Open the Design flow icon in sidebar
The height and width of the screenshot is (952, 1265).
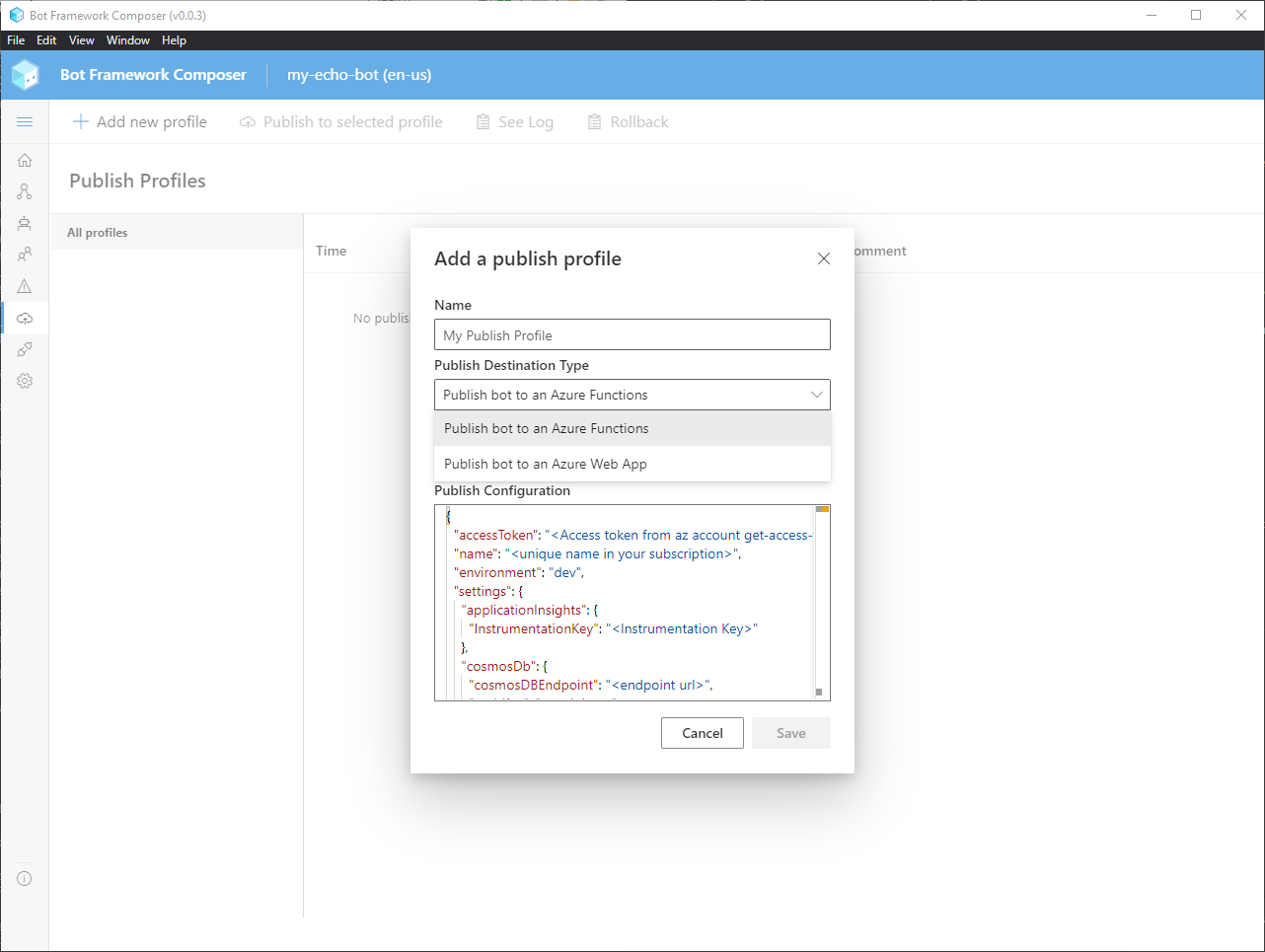pyautogui.click(x=25, y=191)
